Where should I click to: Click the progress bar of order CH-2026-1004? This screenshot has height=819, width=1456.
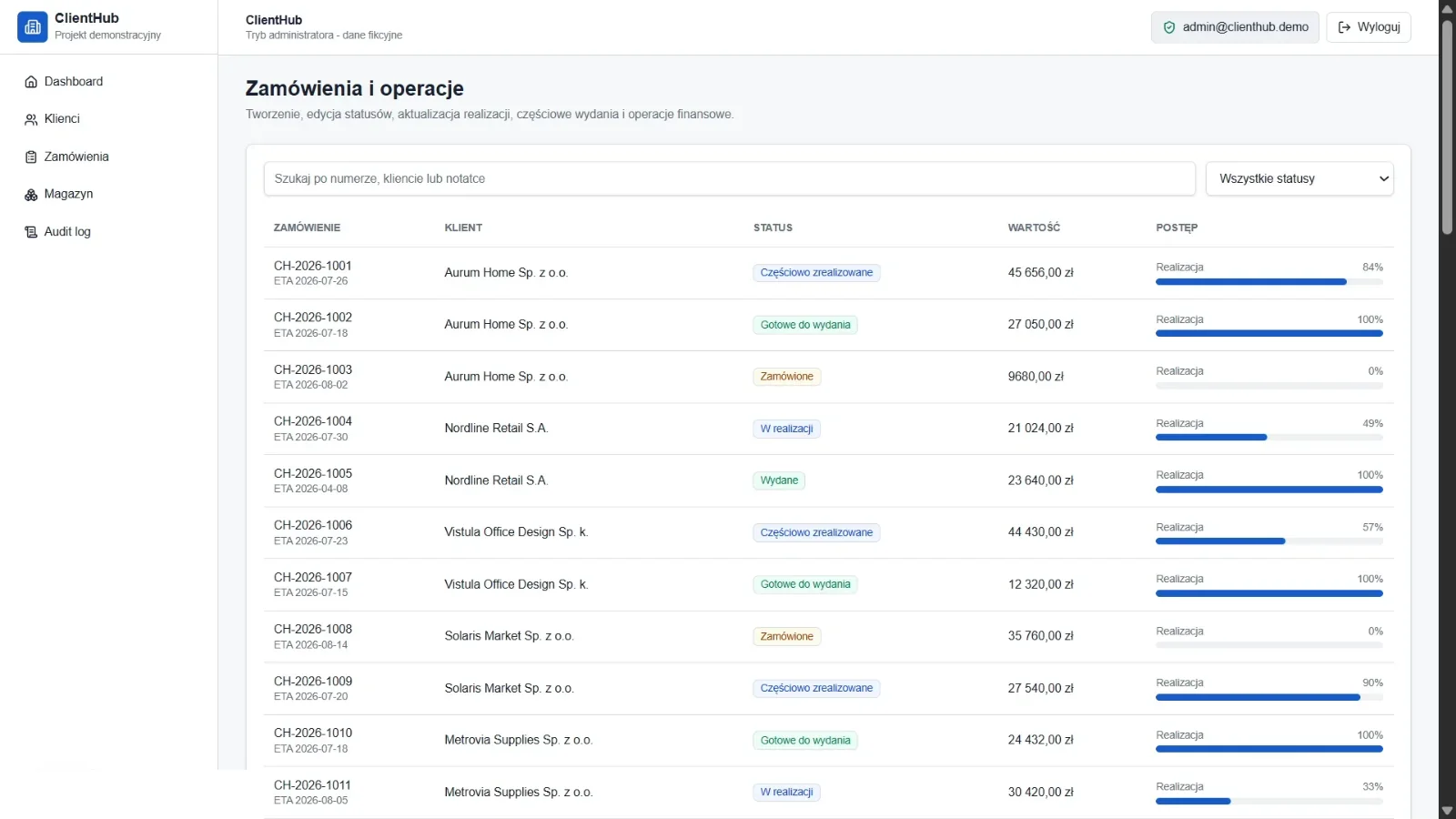(x=1269, y=438)
